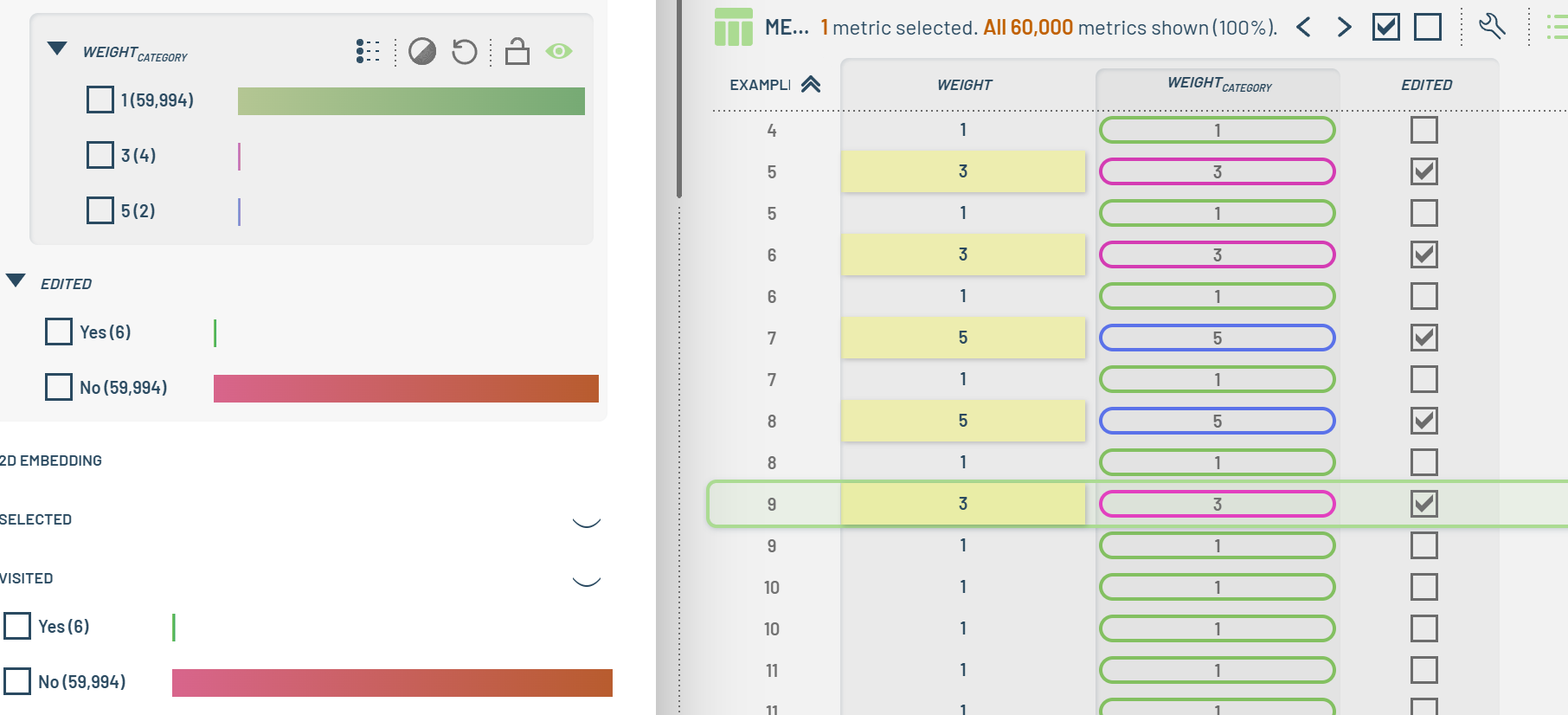Check the EDITED Yes (6) filter
Viewport: 1568px width, 715px height.
[59, 332]
